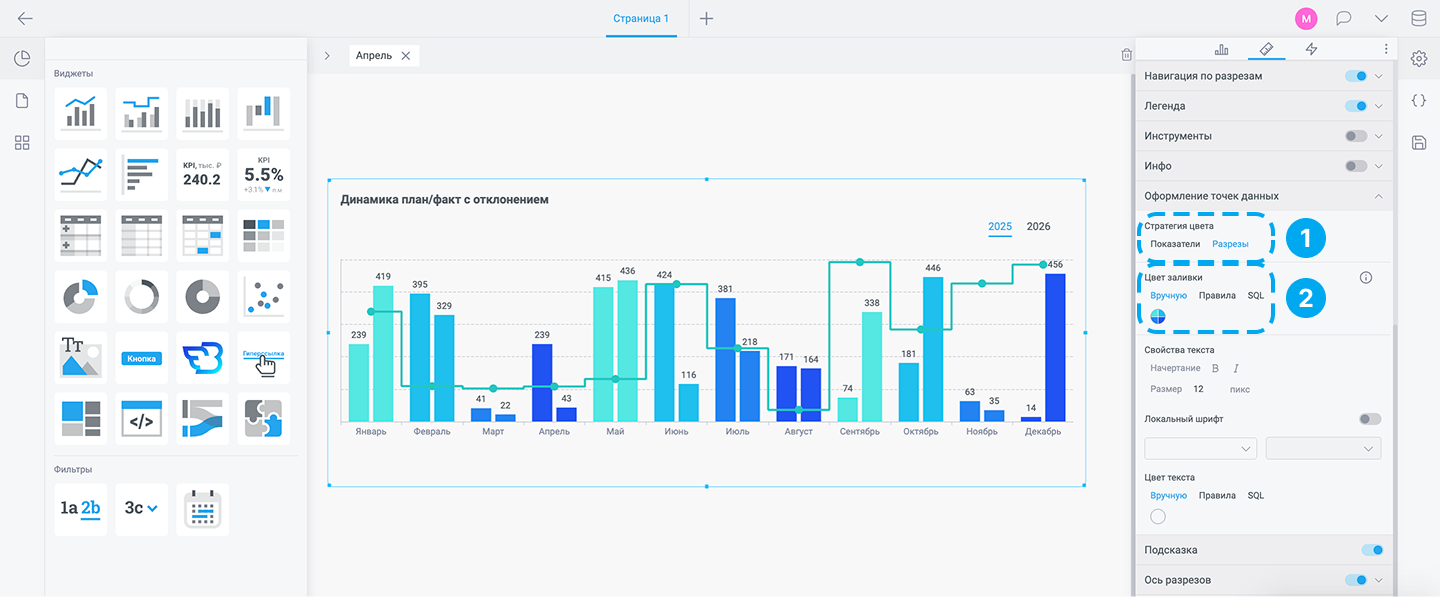Open the grid layout sidebar icon
The height and width of the screenshot is (597, 1440).
[22, 143]
